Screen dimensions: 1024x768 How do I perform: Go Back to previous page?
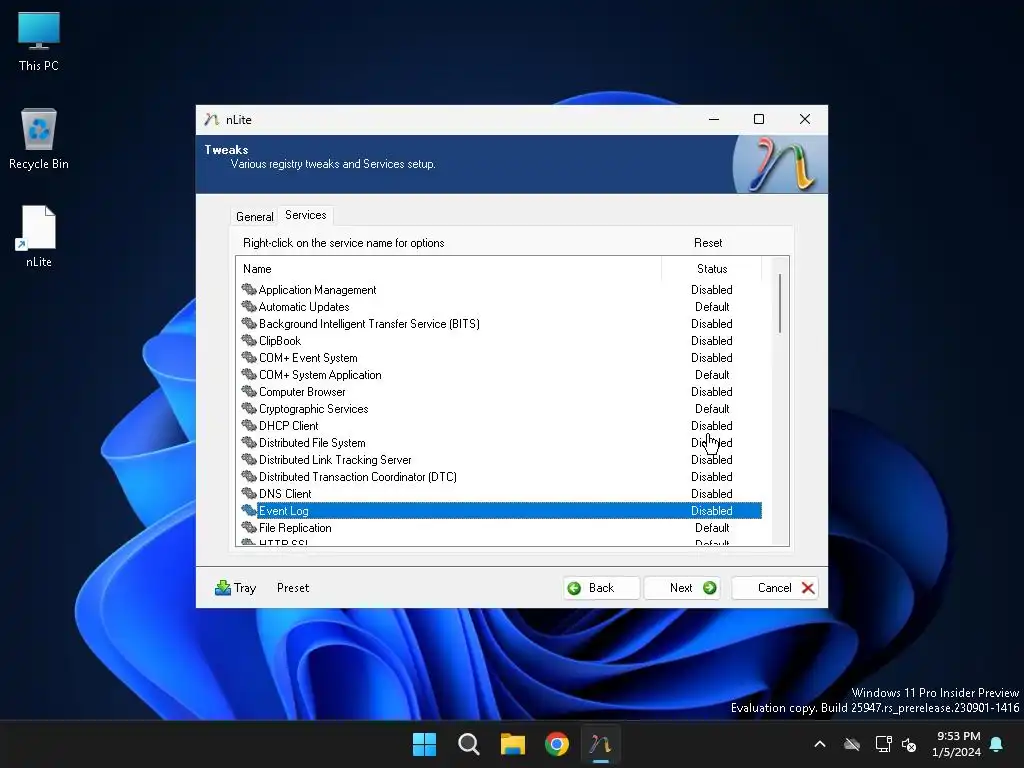(x=601, y=588)
